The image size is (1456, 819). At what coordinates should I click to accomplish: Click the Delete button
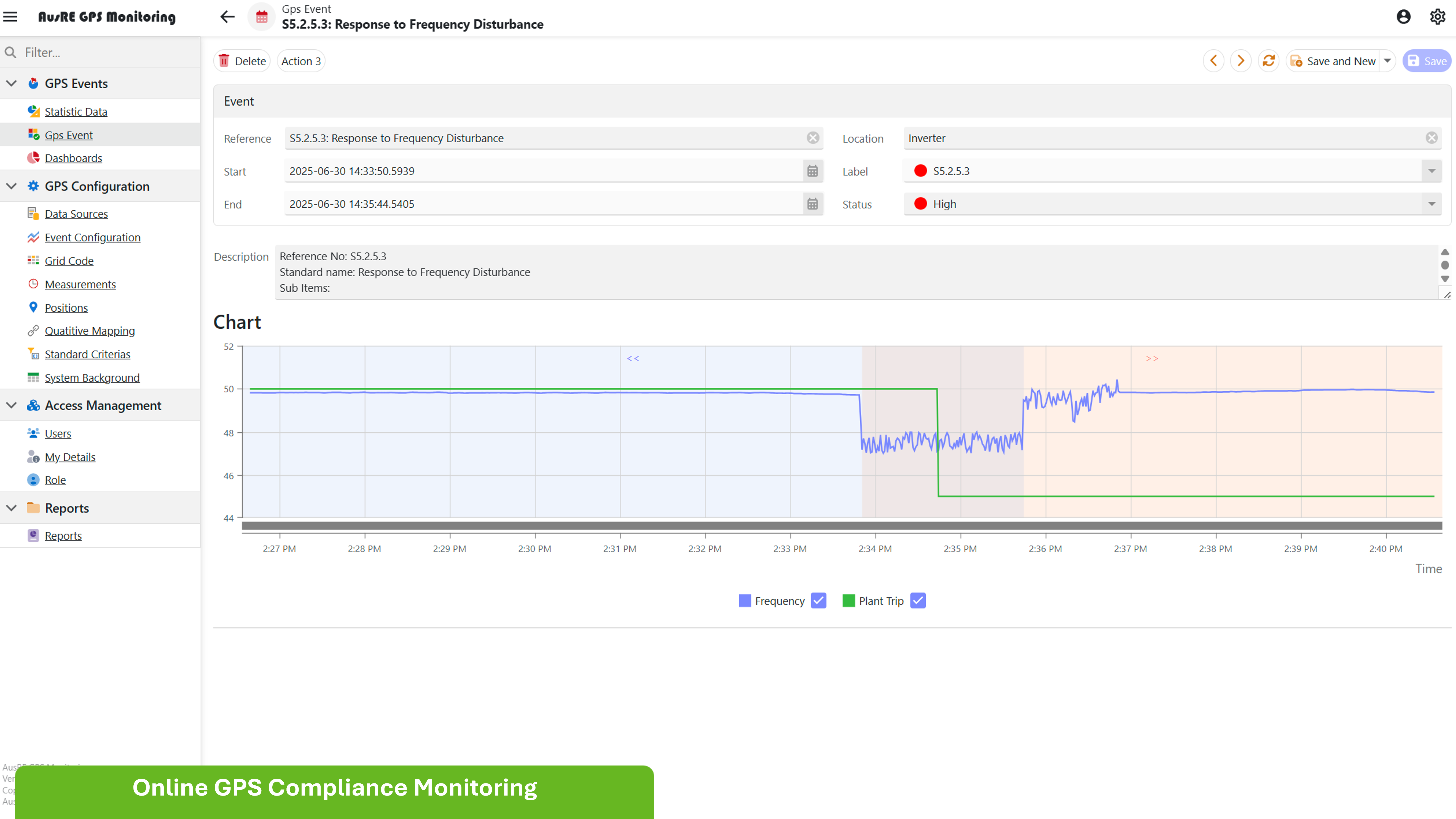point(242,60)
